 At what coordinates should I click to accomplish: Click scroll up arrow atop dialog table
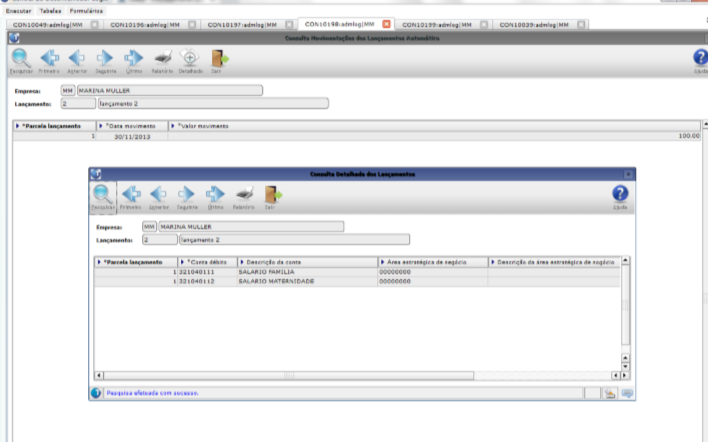(625, 261)
